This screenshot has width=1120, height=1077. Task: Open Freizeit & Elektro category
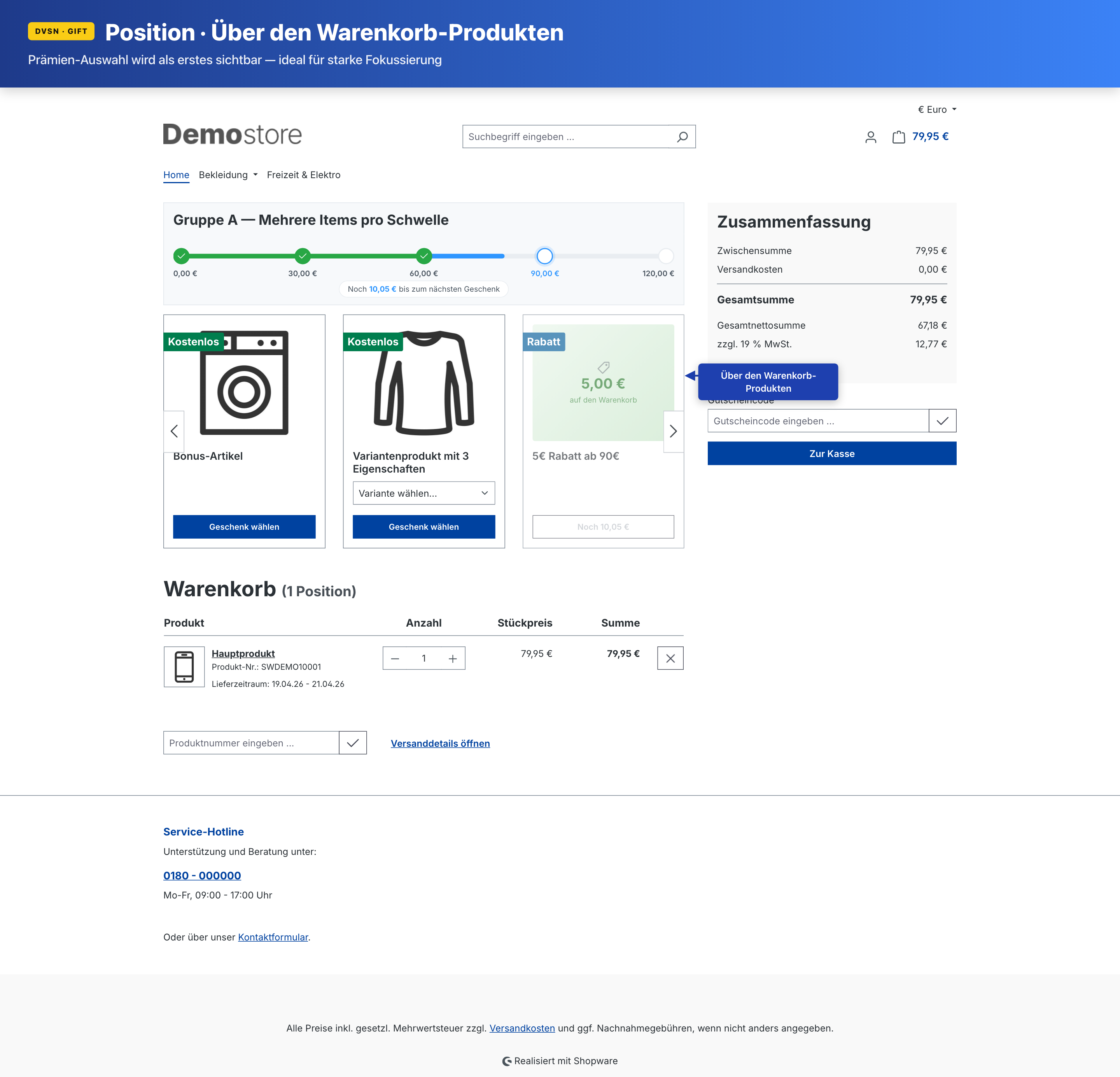303,175
